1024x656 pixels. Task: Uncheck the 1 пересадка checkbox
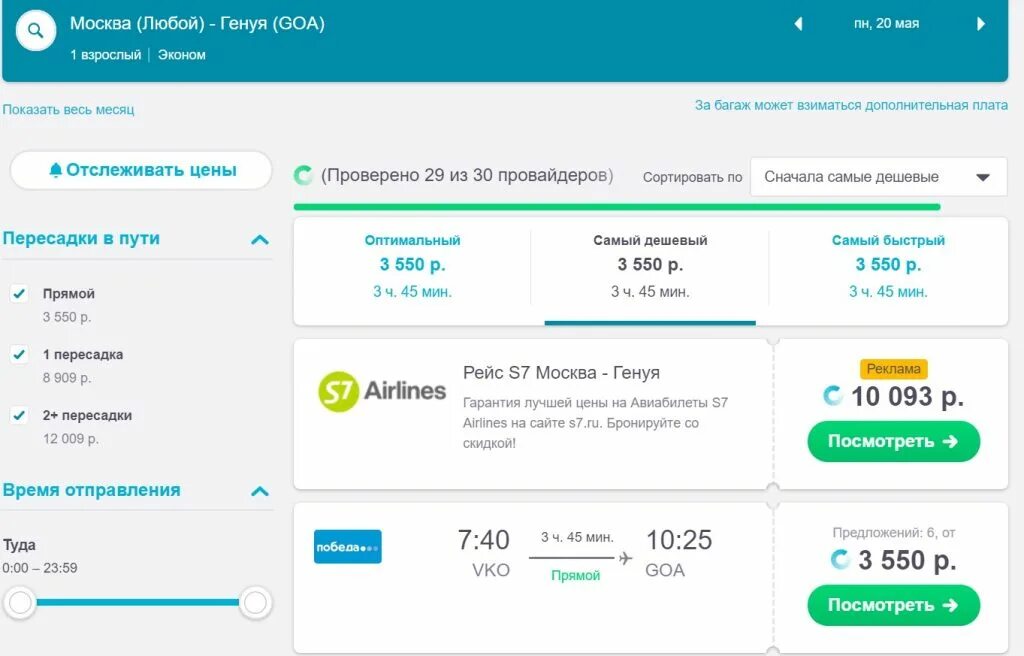(19, 354)
